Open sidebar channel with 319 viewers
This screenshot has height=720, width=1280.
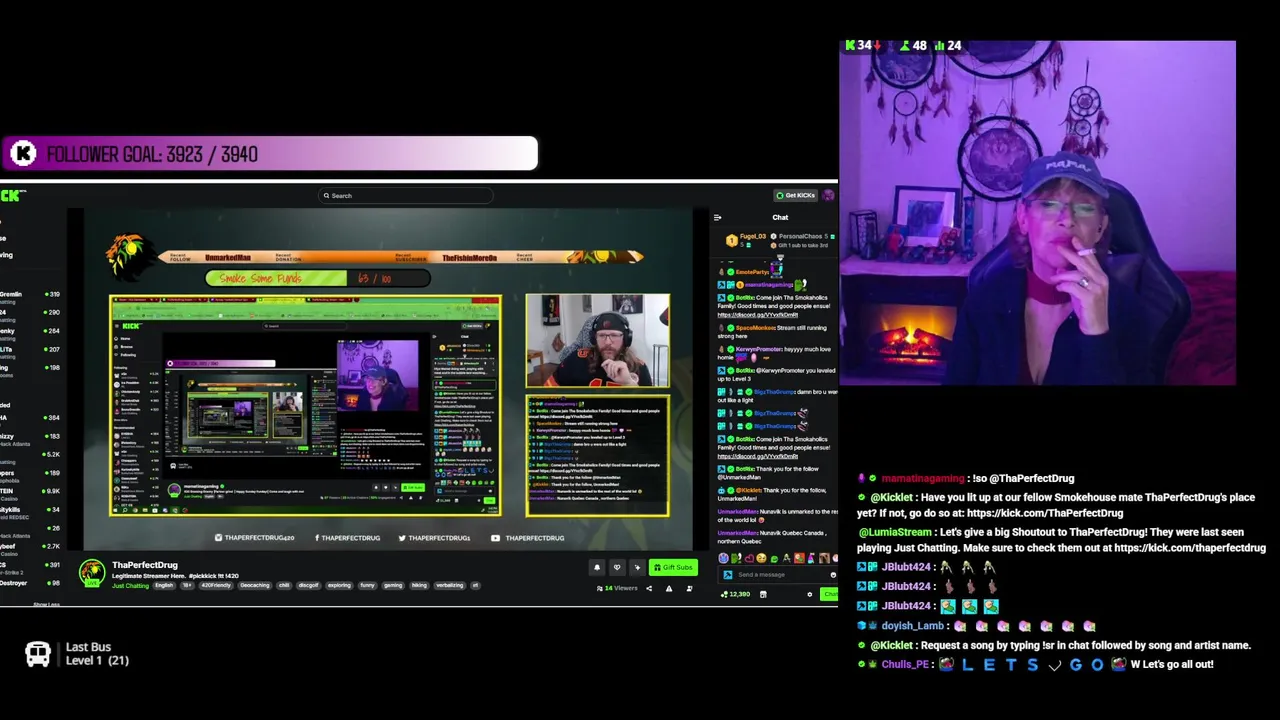coord(30,294)
